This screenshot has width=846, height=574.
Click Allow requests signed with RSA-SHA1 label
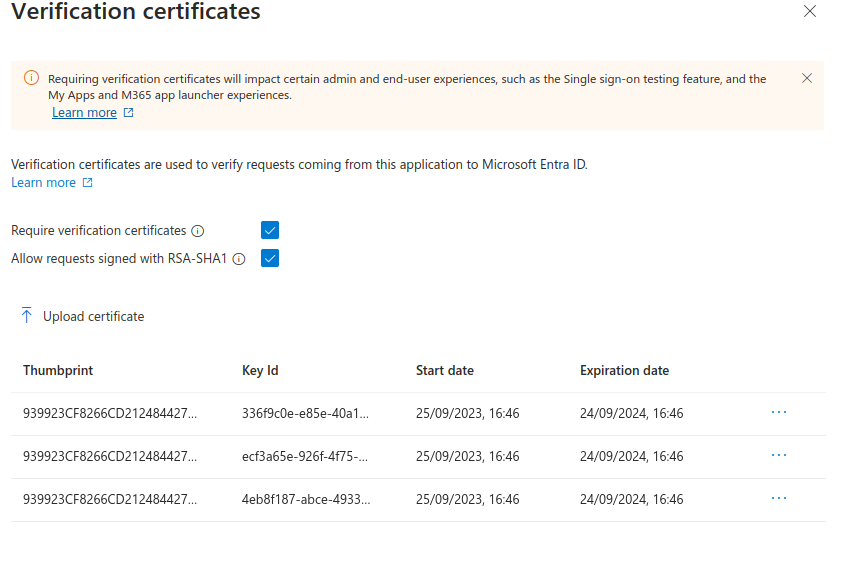pos(119,258)
